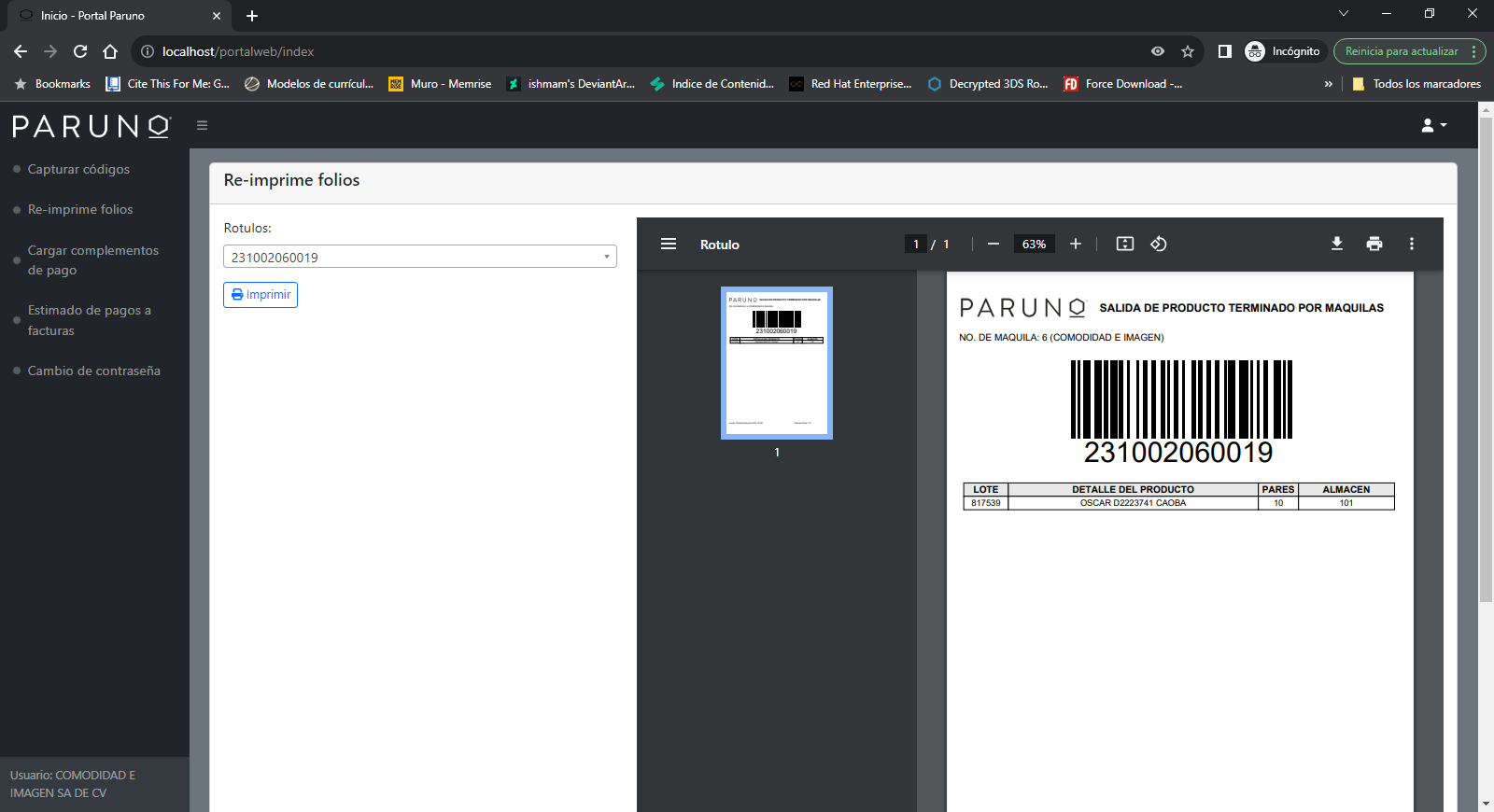The image size is (1494, 812).
Task: Open Red Hat Enterprise bookmark
Action: [x=851, y=84]
